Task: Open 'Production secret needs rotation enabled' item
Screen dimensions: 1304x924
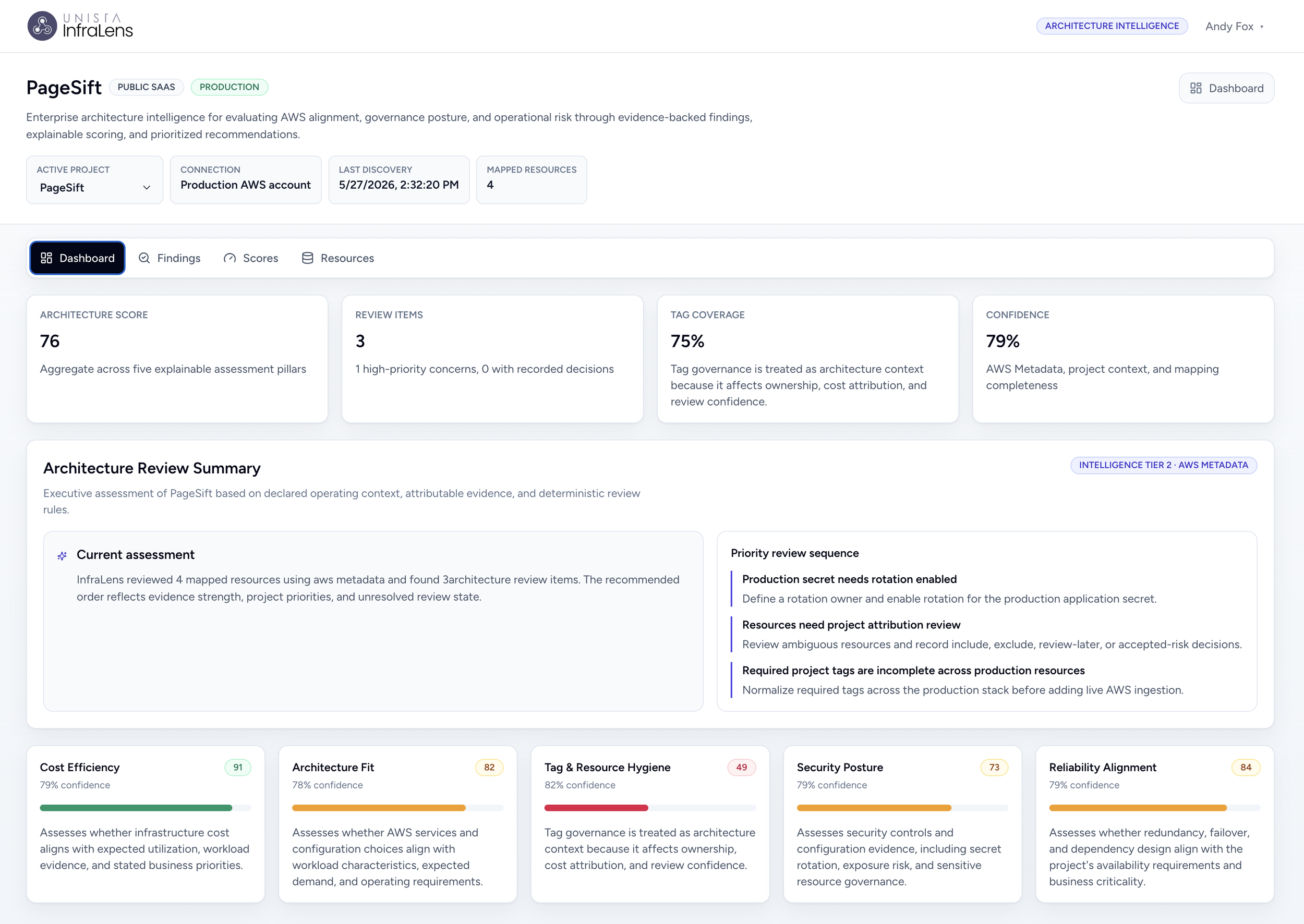Action: [849, 579]
